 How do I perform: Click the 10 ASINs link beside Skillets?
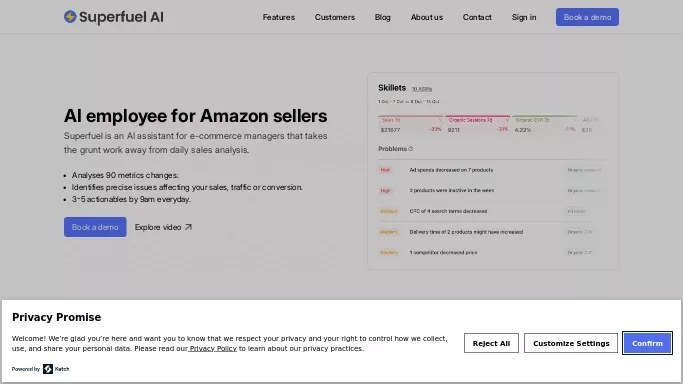point(422,89)
